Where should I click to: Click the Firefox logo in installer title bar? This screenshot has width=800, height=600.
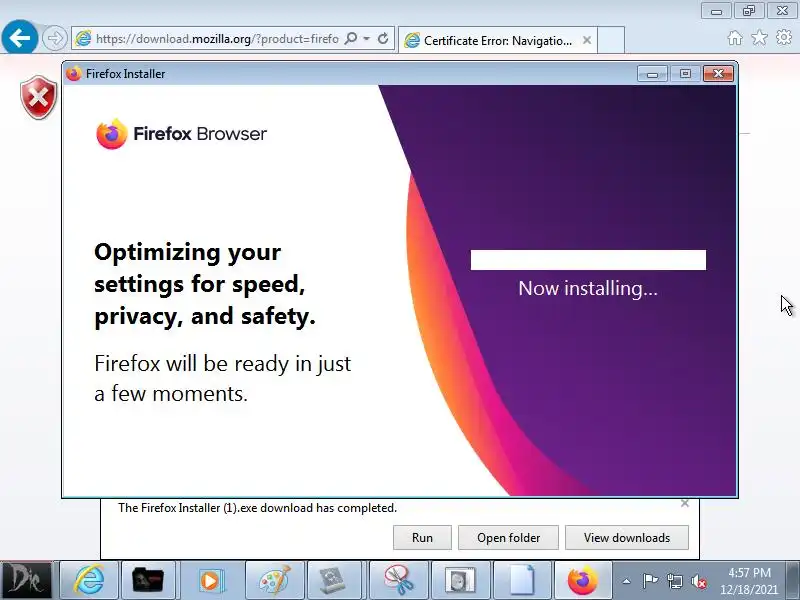74,74
